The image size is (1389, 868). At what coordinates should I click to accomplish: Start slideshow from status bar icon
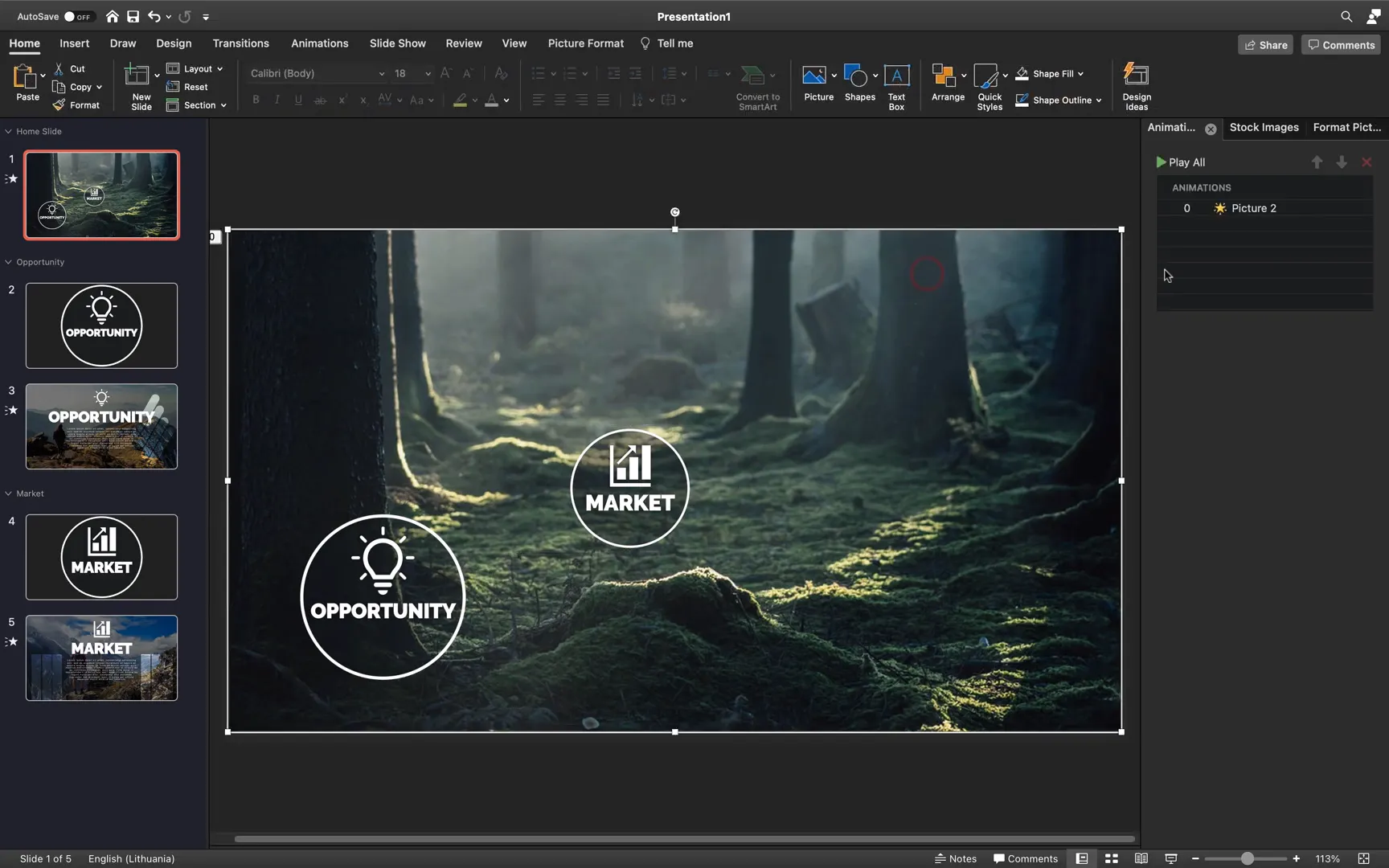(1170, 858)
